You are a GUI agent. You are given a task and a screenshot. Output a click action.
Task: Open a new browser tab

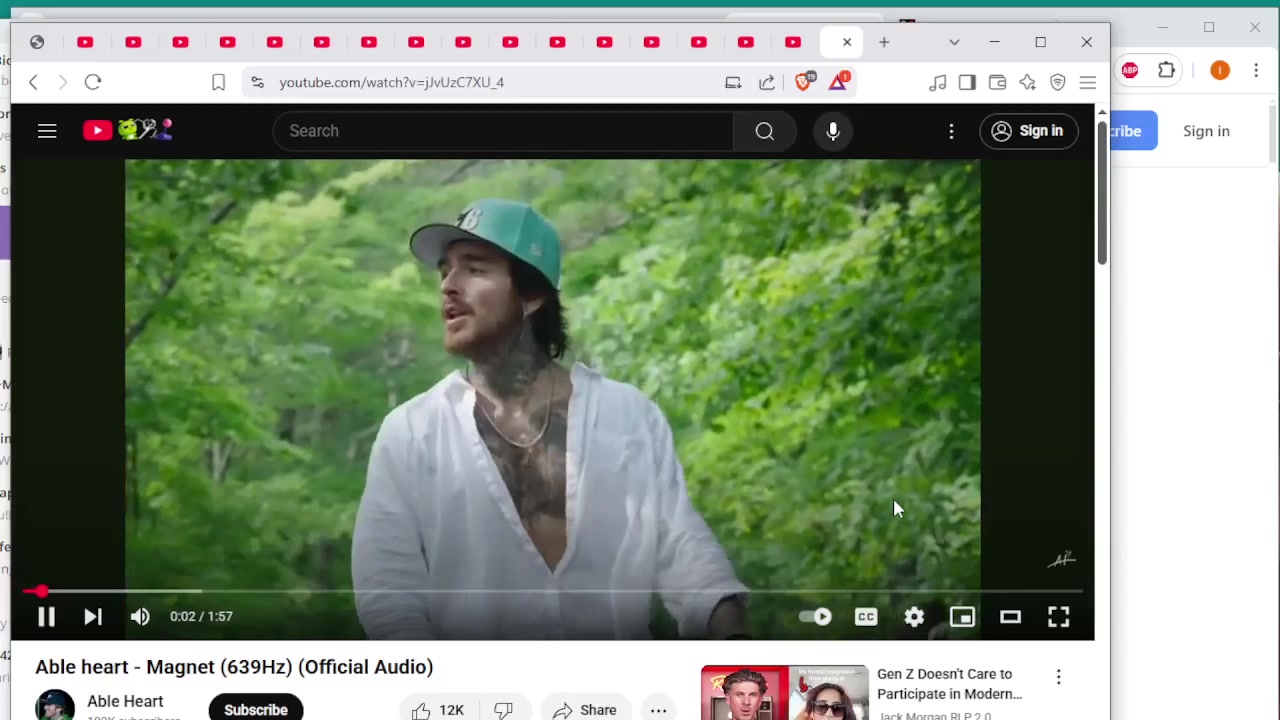point(884,42)
